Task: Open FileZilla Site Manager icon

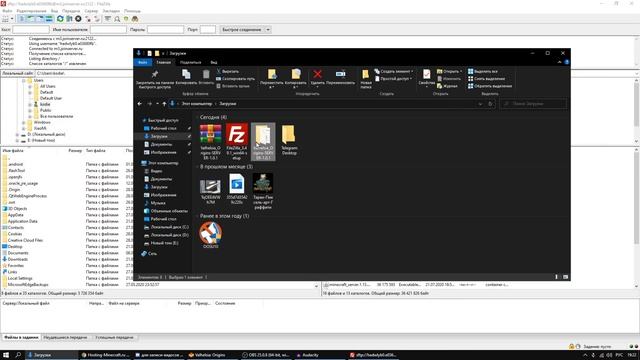Action: tap(5, 19)
